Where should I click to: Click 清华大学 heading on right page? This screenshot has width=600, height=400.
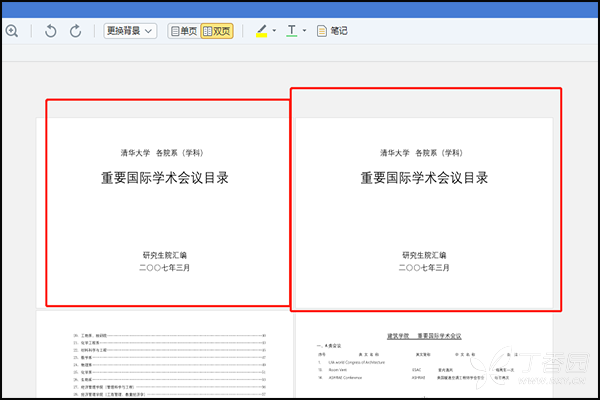tap(394, 153)
